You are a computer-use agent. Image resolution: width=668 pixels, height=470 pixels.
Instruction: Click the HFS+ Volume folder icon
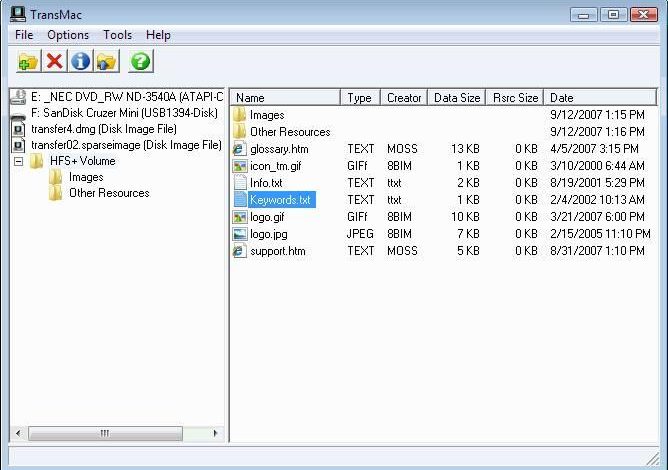(37, 161)
